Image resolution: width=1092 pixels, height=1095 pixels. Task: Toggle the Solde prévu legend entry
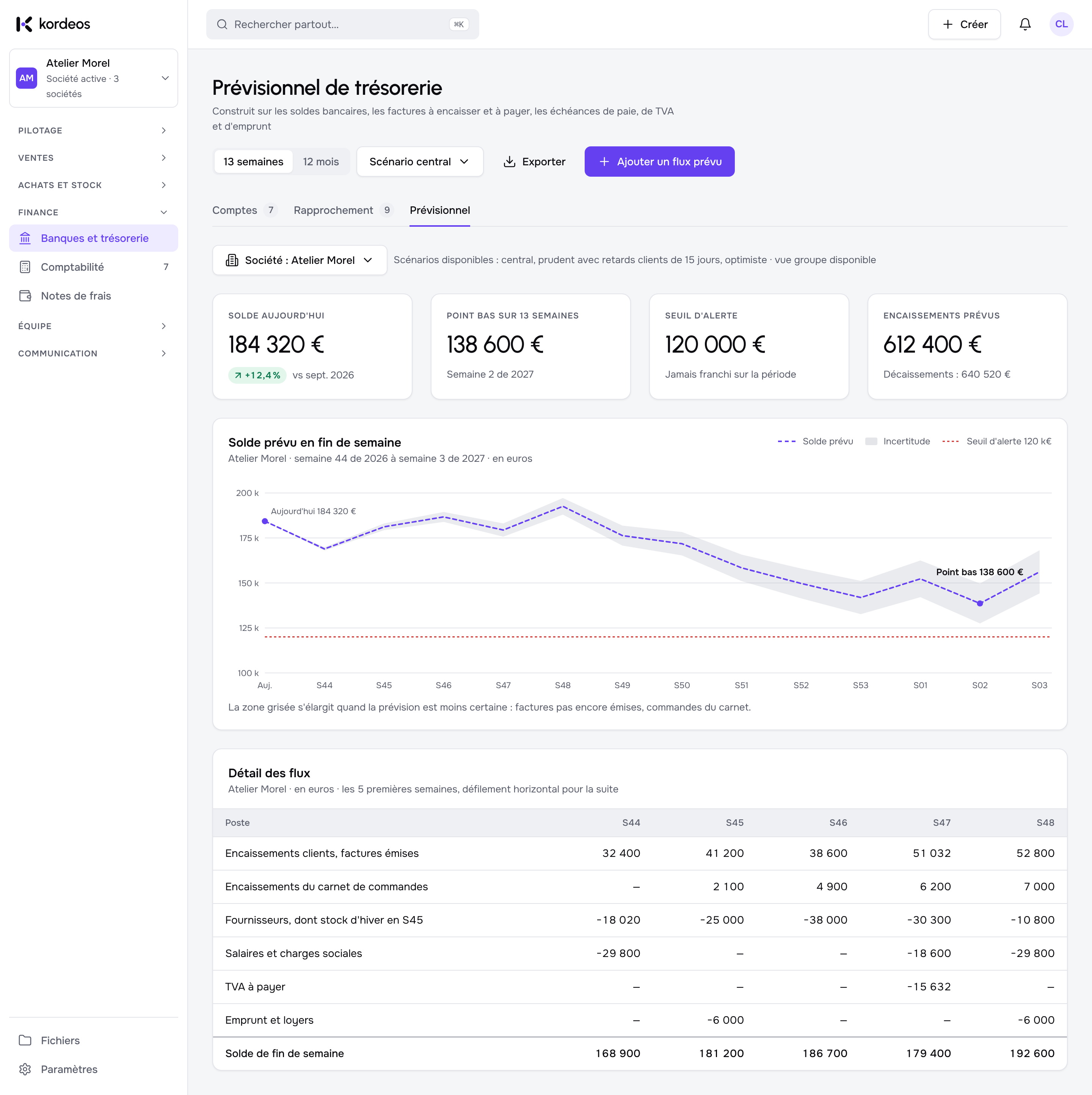coord(815,441)
